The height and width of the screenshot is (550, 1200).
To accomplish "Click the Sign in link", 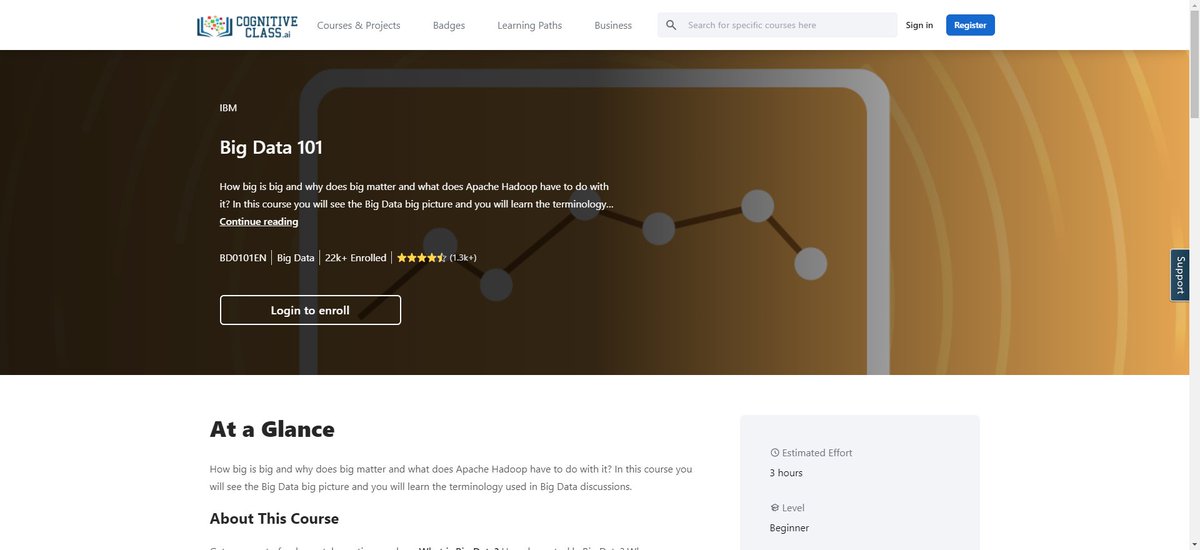I will click(x=919, y=25).
